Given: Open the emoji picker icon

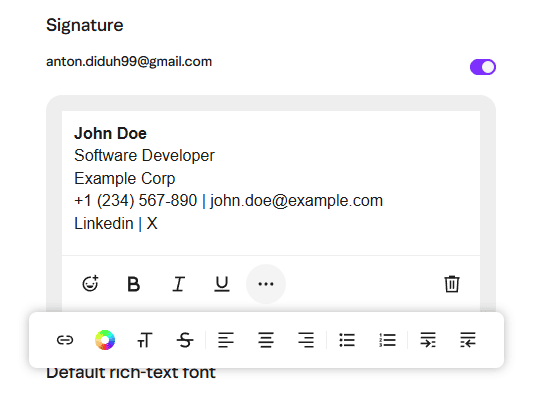Looking at the screenshot, I should click(x=90, y=283).
